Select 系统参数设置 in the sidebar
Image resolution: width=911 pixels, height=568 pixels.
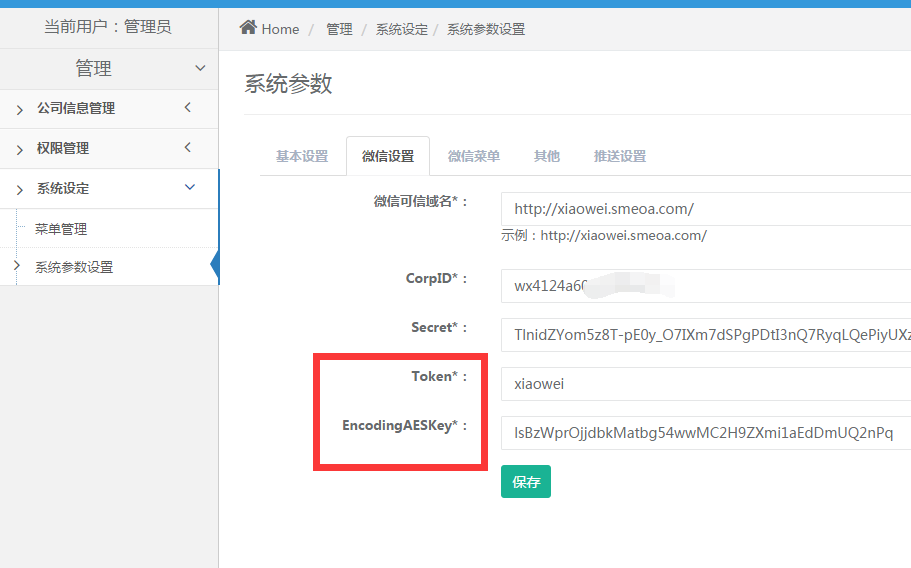click(x=74, y=267)
